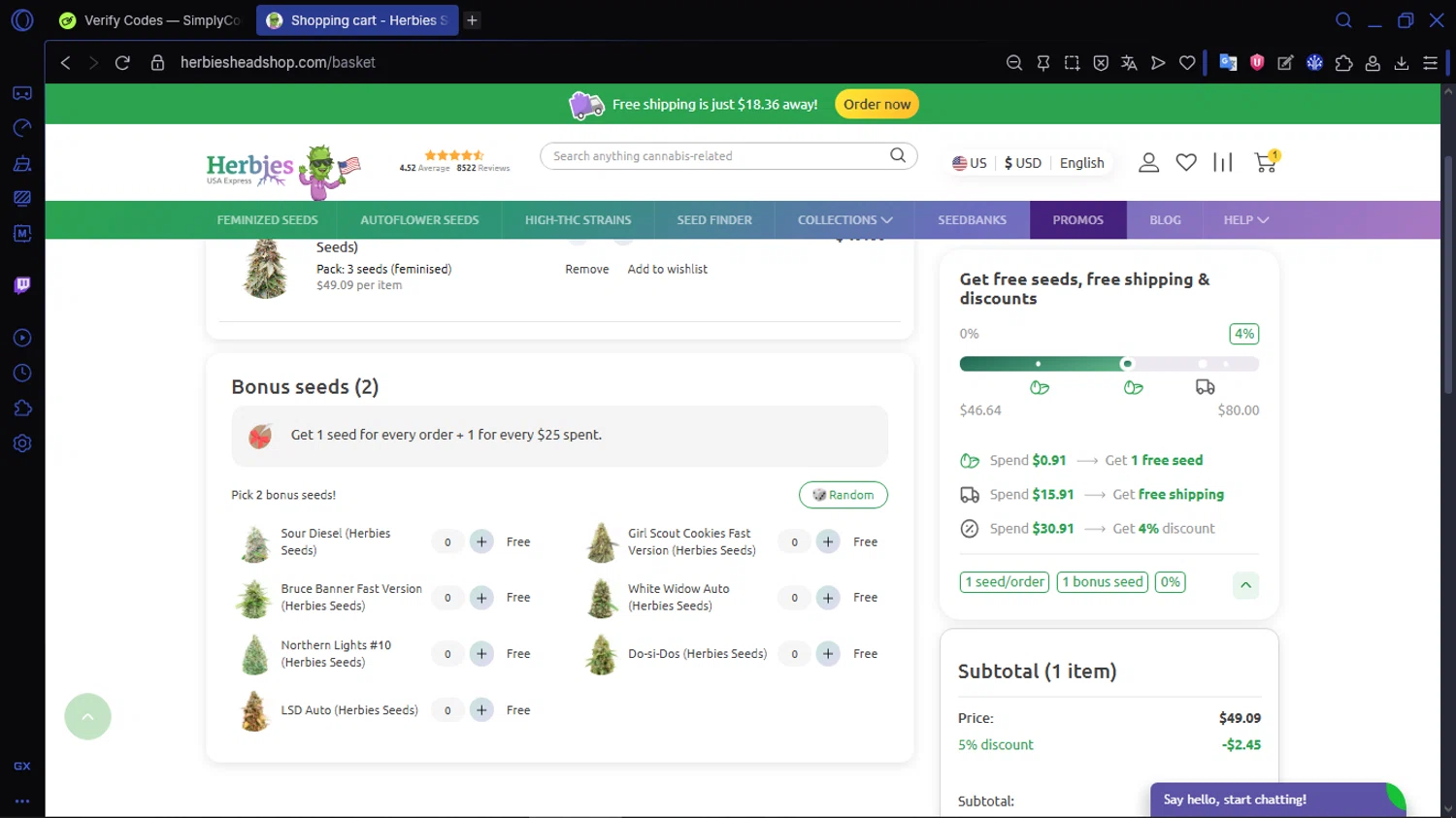This screenshot has height=818, width=1456.
Task: Click the zoom out icon in address bar
Action: click(1014, 63)
